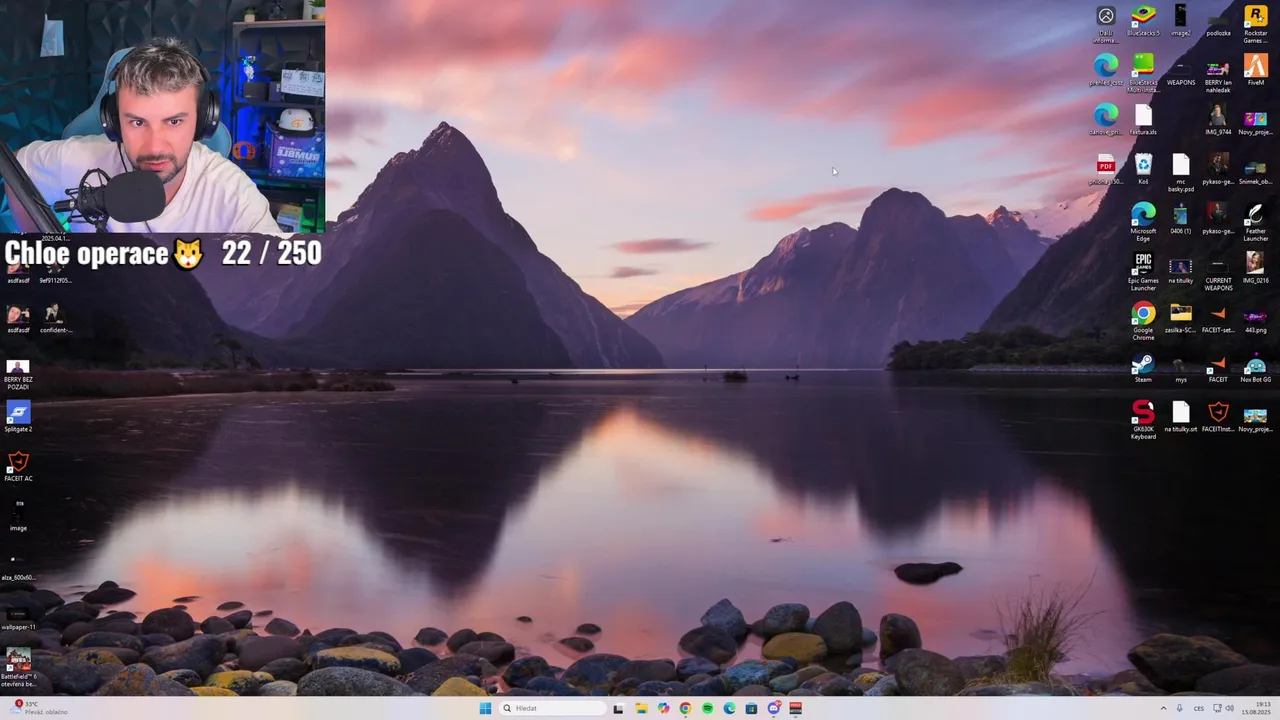
Task: Select the na titulky.srt file
Action: point(1181,417)
